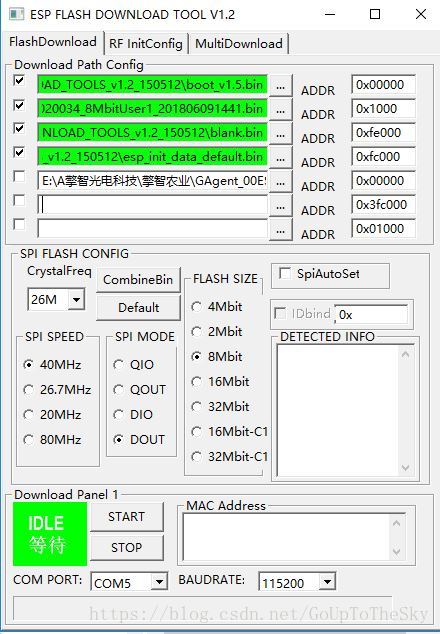Open the BAUDRATE 115200 dropdown
Screen dimensions: 440x634
point(327,582)
